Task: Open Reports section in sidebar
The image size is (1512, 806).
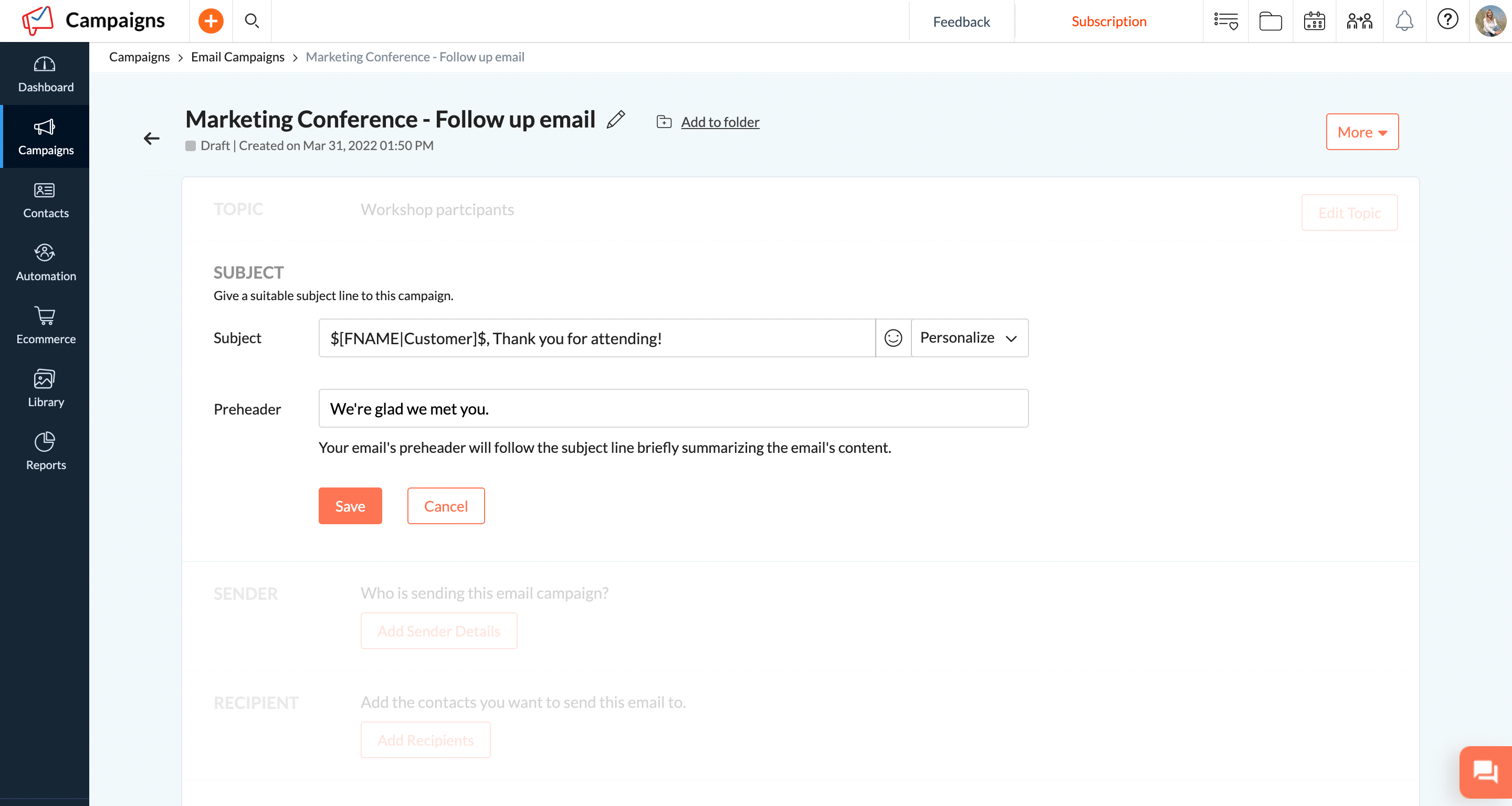Action: [45, 451]
